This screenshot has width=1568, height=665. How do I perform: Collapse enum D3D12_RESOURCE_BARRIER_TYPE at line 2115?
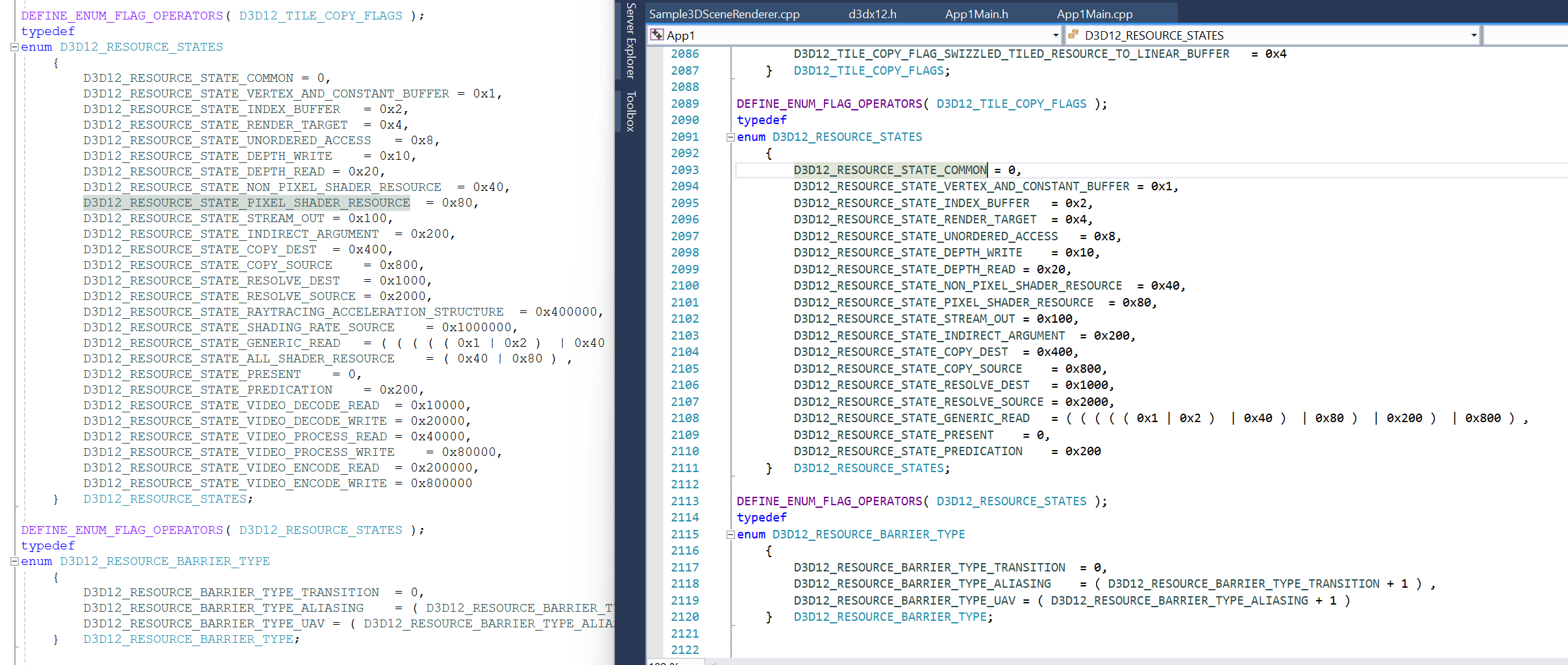point(730,534)
